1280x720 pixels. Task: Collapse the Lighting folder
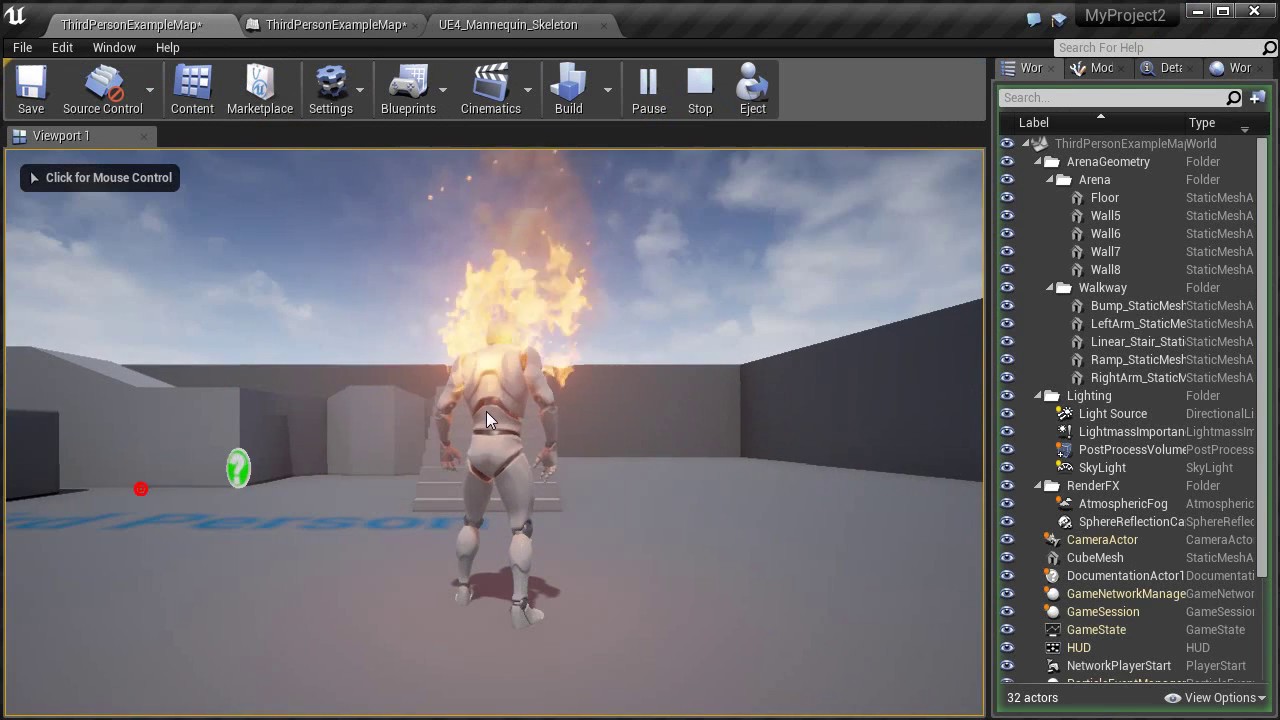1038,396
